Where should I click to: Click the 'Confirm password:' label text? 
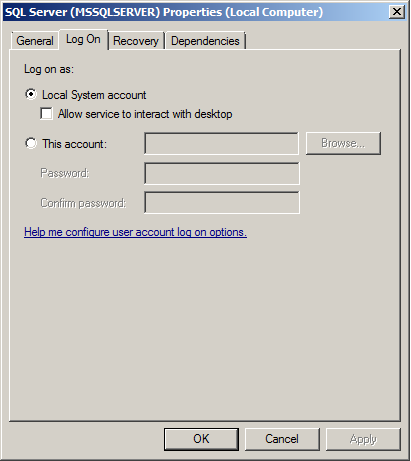83,203
